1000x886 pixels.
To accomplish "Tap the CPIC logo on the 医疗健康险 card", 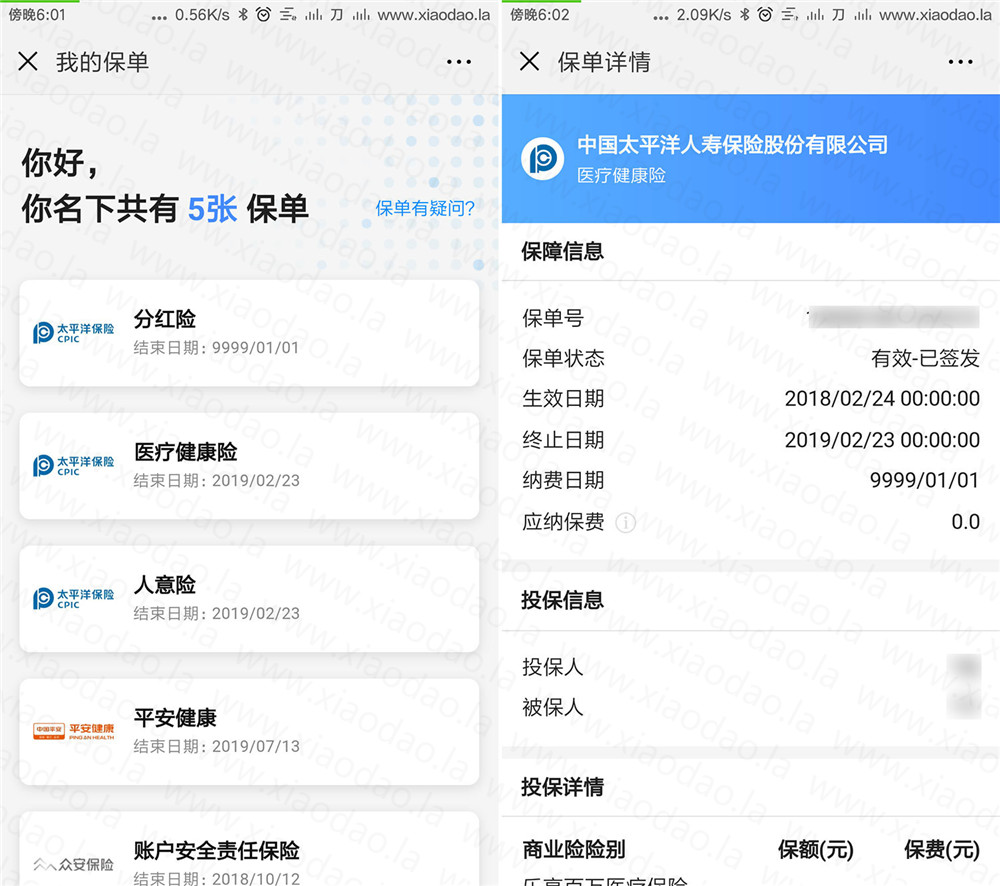I will pyautogui.click(x=73, y=466).
